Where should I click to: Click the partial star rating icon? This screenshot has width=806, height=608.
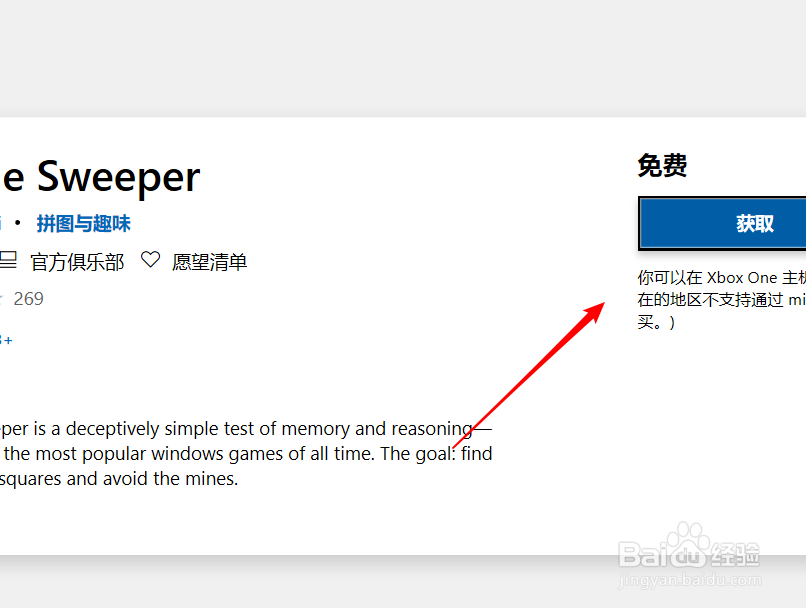(x=2, y=299)
